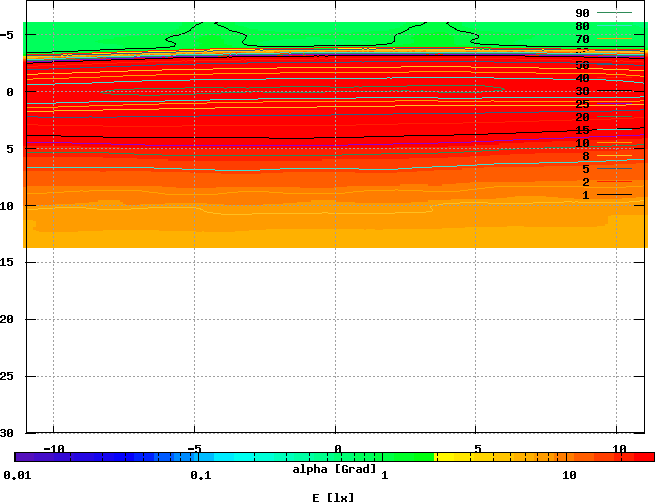This screenshot has width=655, height=502.
Task: Click the colorbar tick label 0.1
Action: [x=200, y=474]
